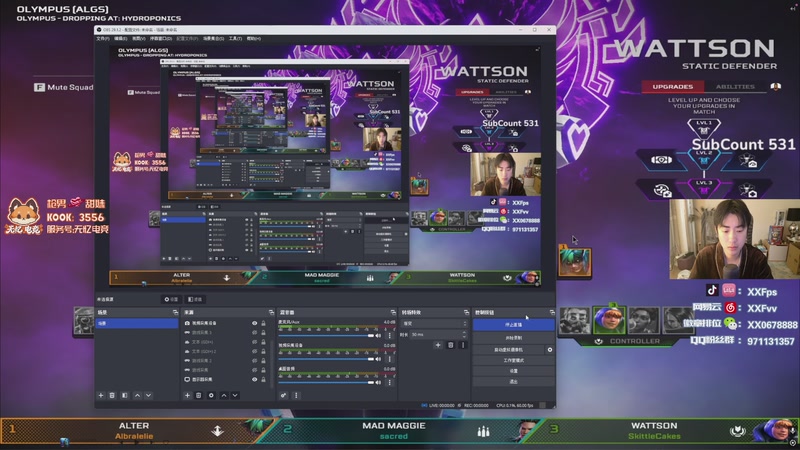Select the UPGRADES tab for Wattson
800x450 pixels.
tap(672, 87)
